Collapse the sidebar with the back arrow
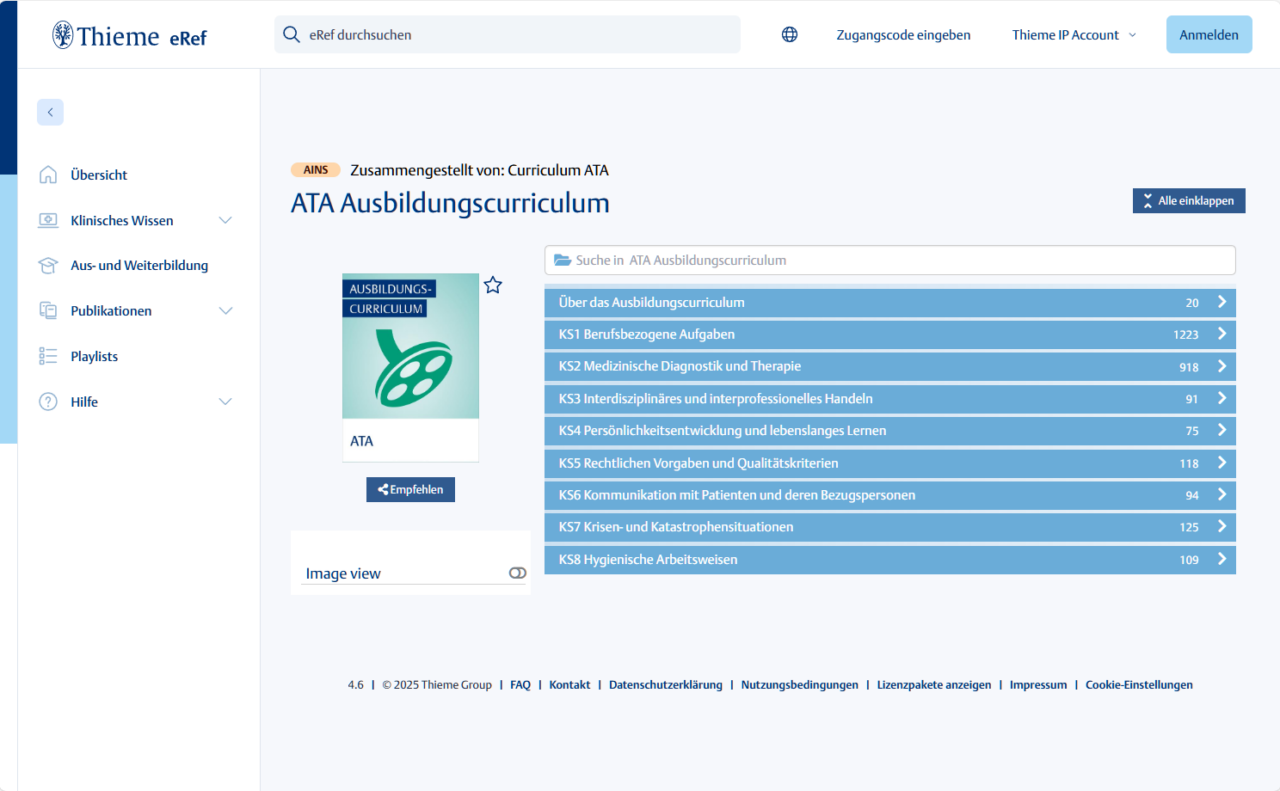This screenshot has width=1280, height=791. coord(50,112)
